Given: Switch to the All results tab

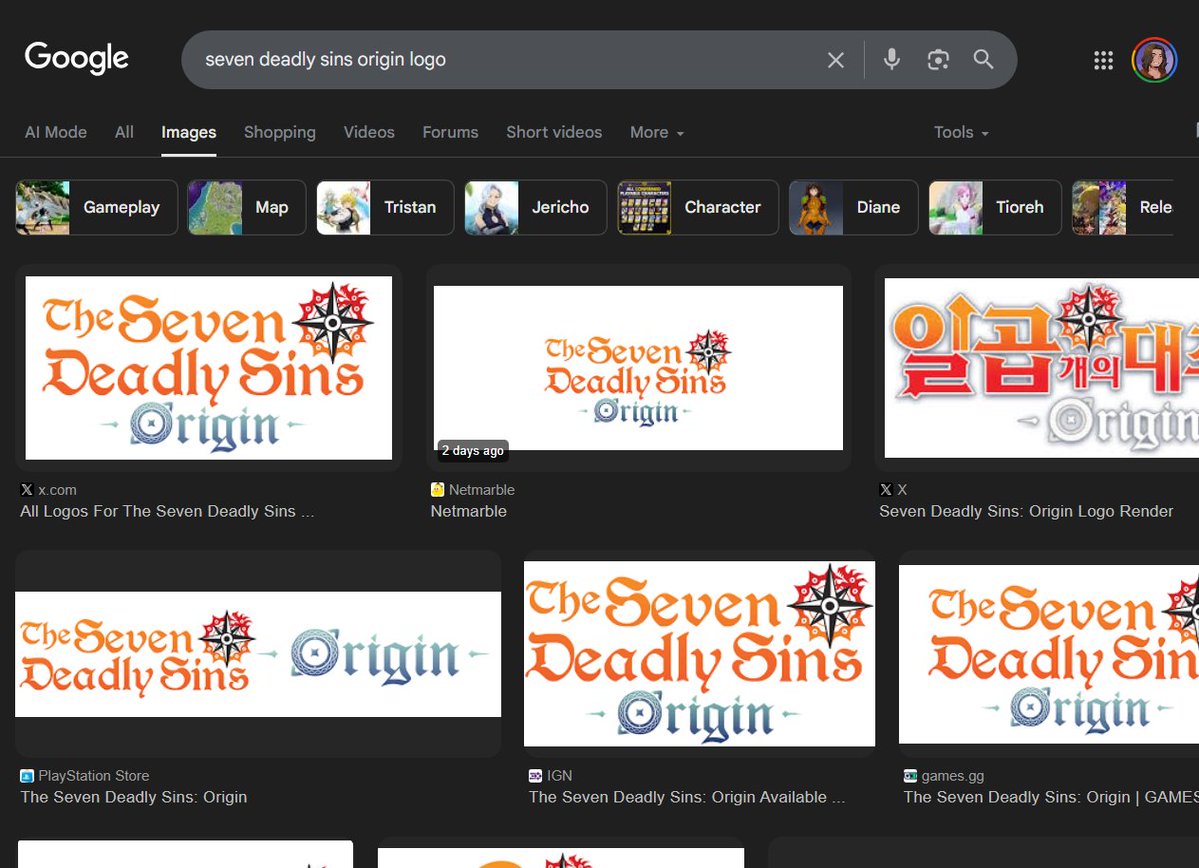Looking at the screenshot, I should click(124, 132).
